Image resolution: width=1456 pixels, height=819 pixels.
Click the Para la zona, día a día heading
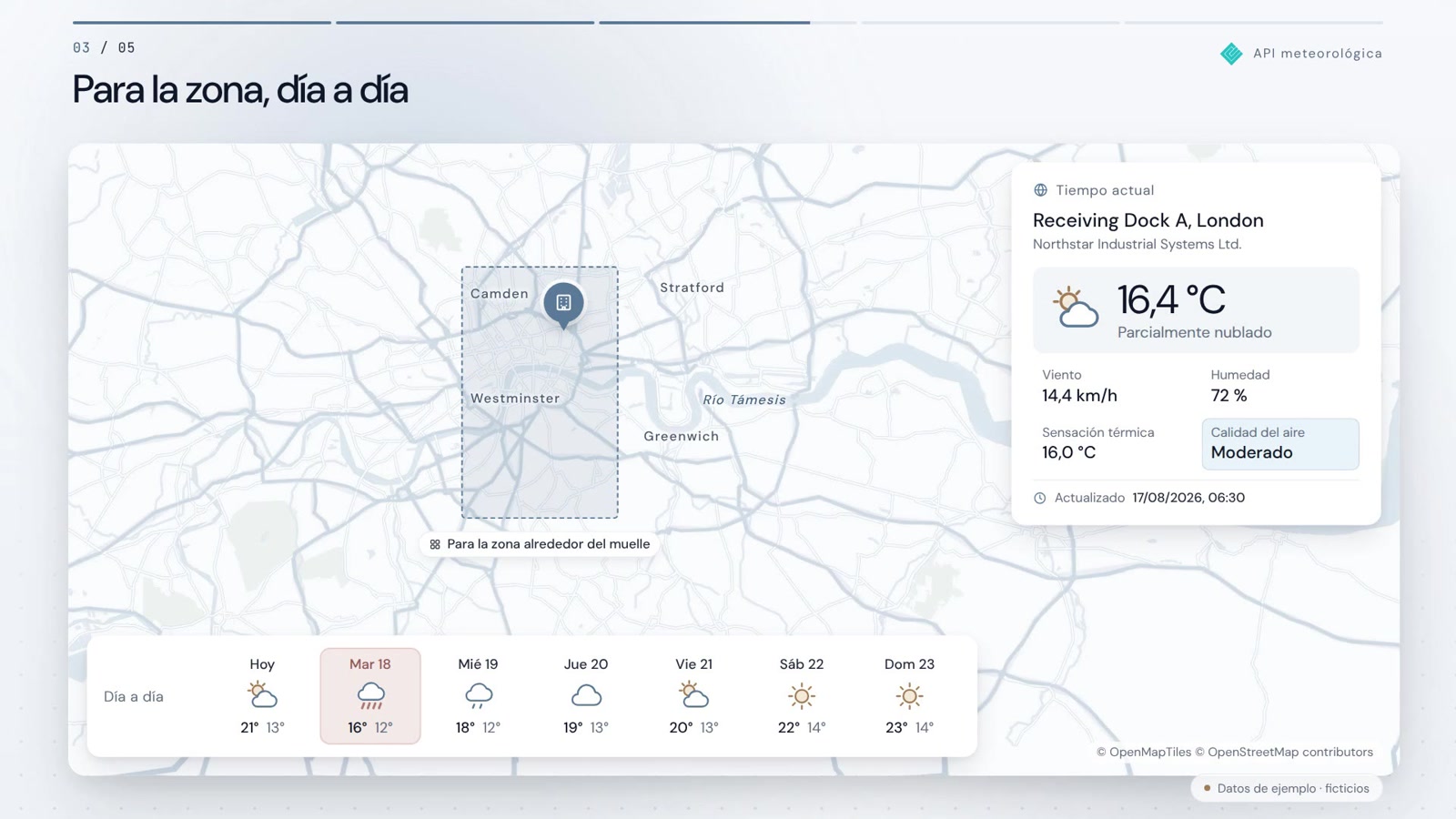(x=240, y=90)
